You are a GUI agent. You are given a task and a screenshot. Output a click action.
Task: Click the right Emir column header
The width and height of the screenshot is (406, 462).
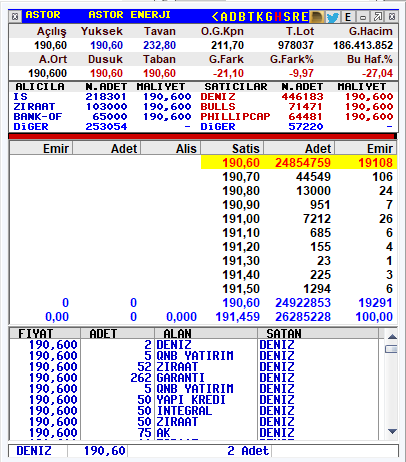pyautogui.click(x=366, y=148)
